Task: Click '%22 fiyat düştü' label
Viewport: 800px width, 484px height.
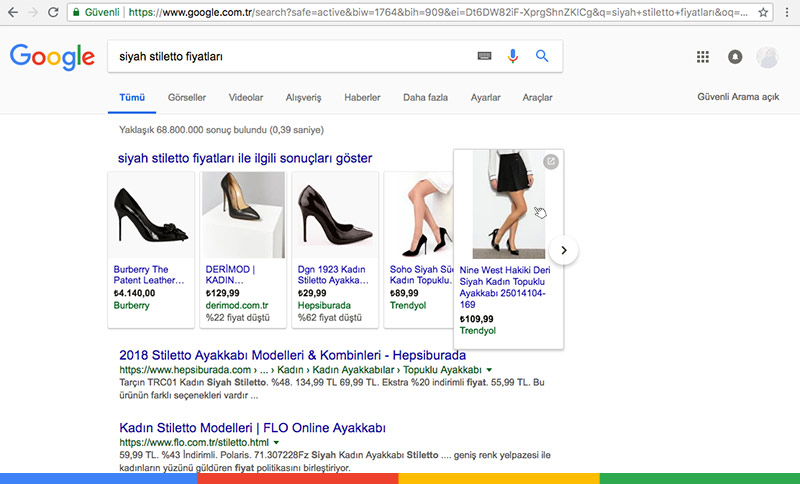Action: 238,318
